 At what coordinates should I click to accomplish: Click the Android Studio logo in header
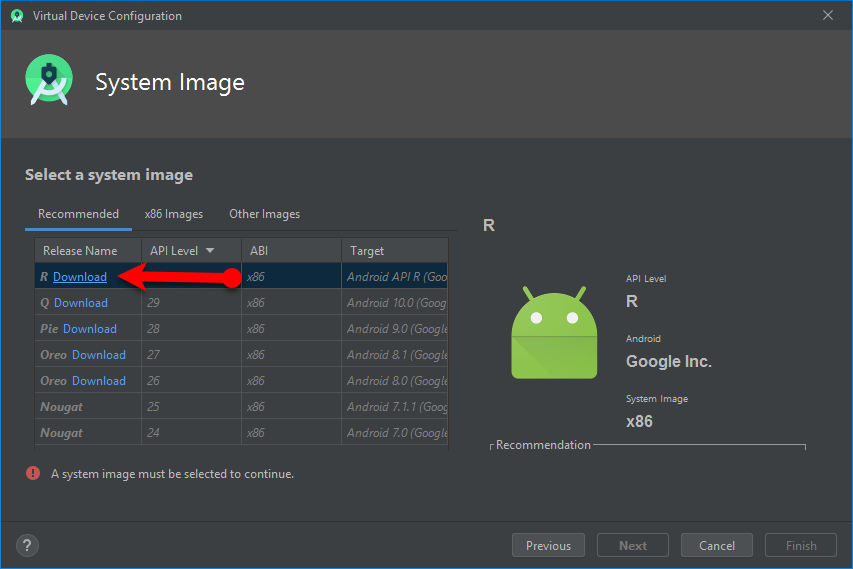tap(49, 82)
